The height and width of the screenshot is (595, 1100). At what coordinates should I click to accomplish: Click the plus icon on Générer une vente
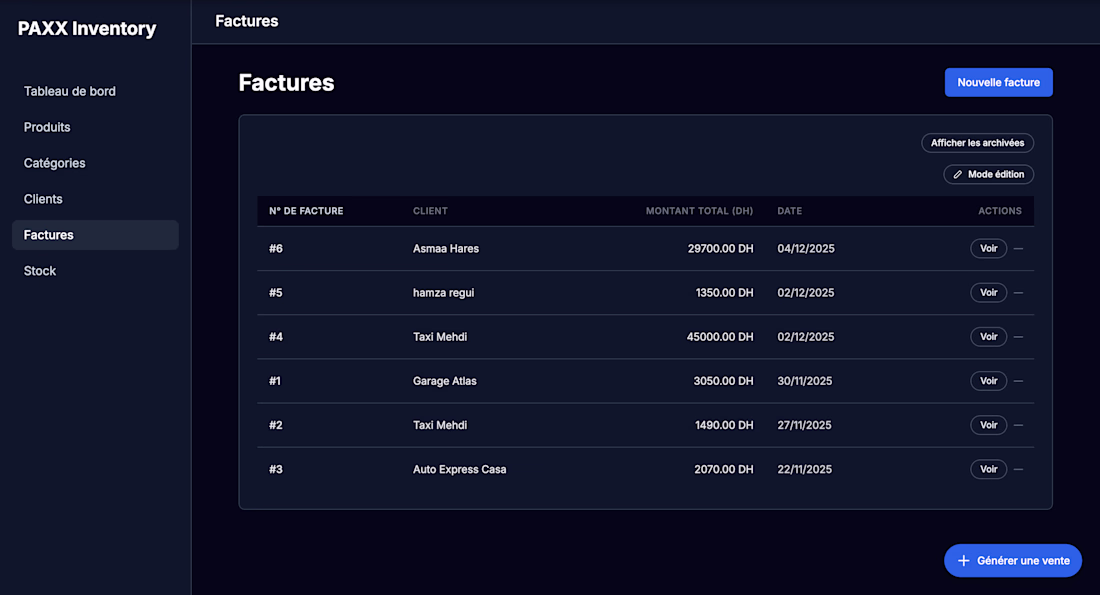[x=964, y=561]
